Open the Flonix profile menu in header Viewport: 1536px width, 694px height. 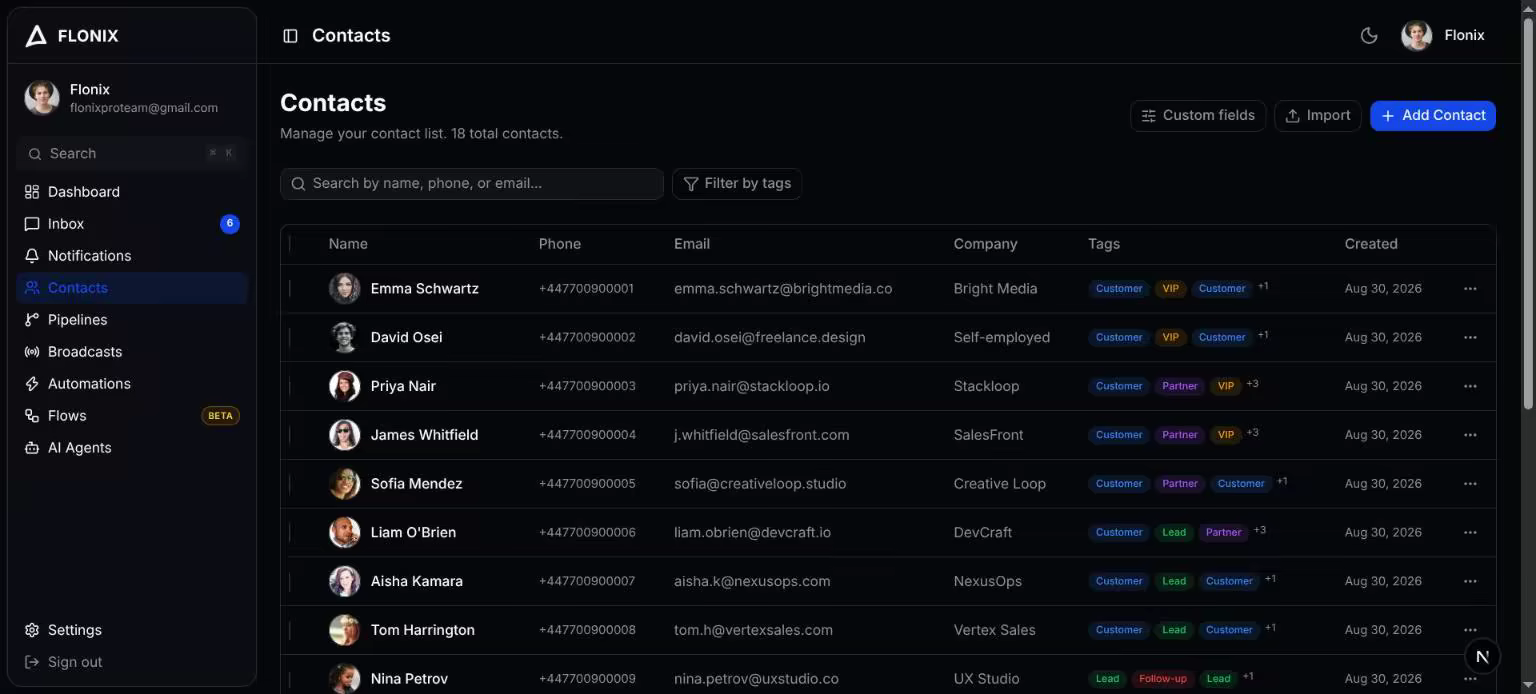(x=1443, y=36)
